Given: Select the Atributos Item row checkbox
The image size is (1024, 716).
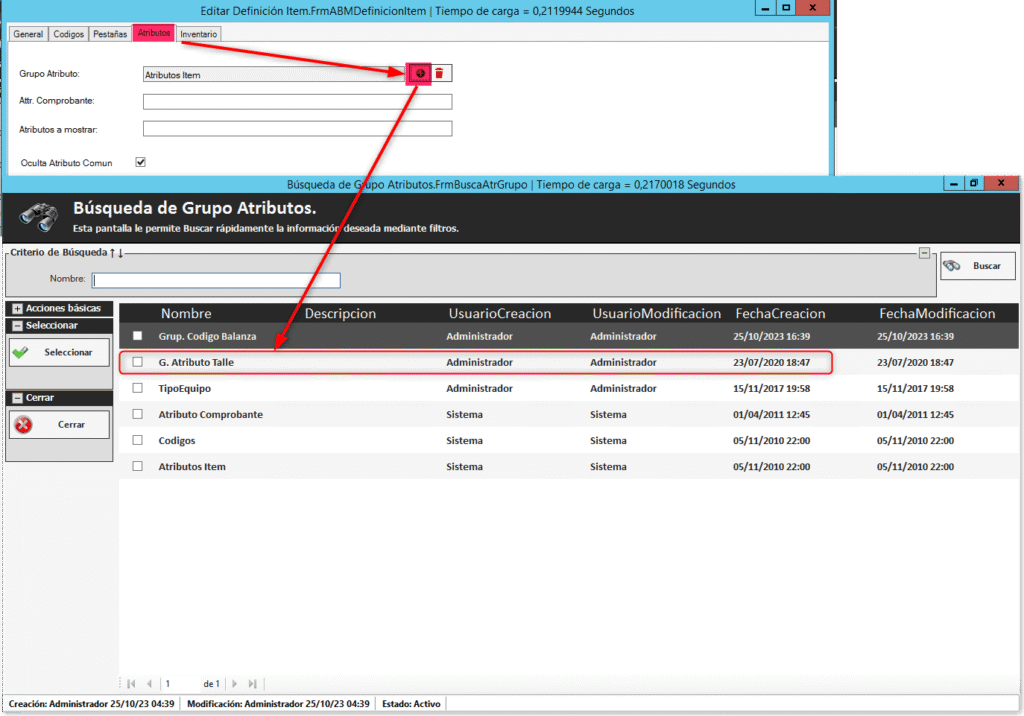Looking at the screenshot, I should 138,466.
